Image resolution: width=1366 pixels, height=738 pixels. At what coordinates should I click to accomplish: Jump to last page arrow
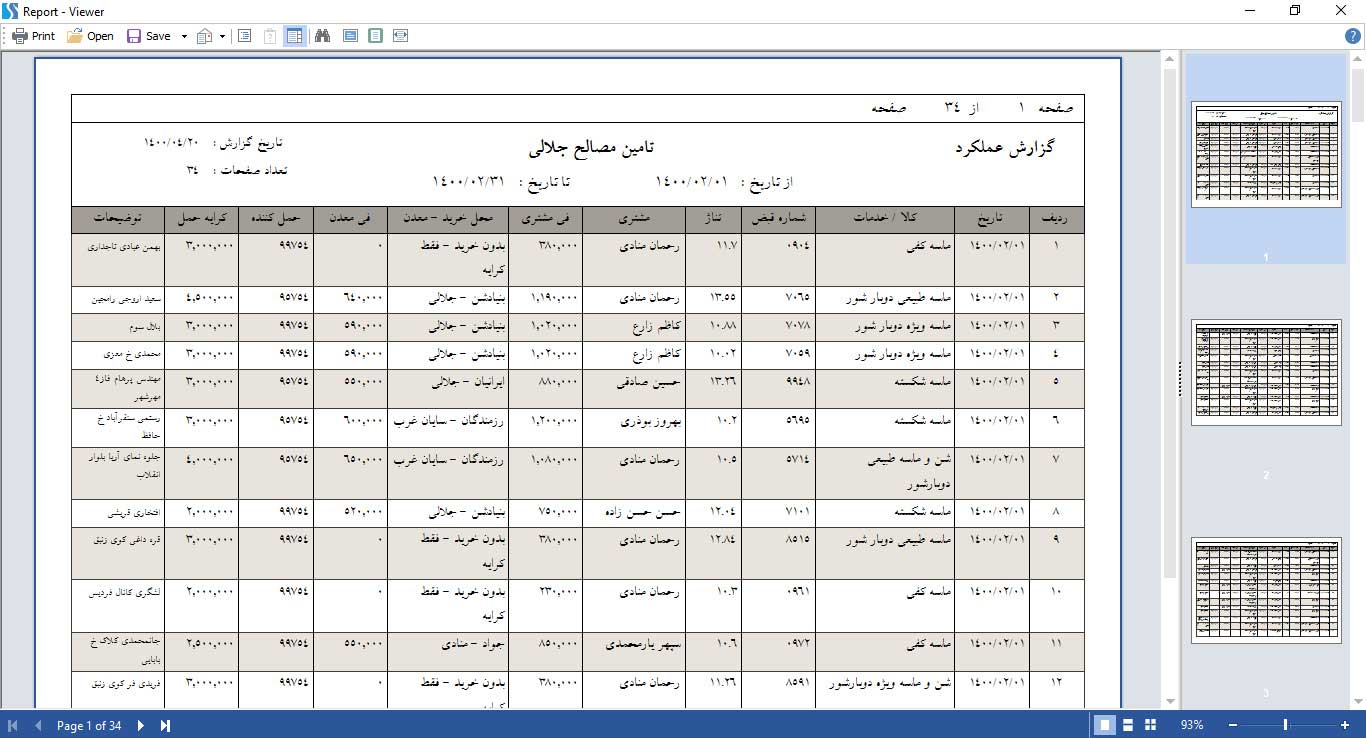[166, 725]
